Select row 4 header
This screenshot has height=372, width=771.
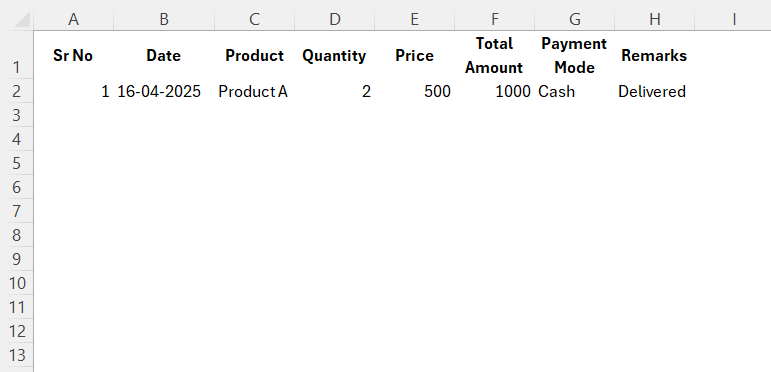pyautogui.click(x=17, y=139)
